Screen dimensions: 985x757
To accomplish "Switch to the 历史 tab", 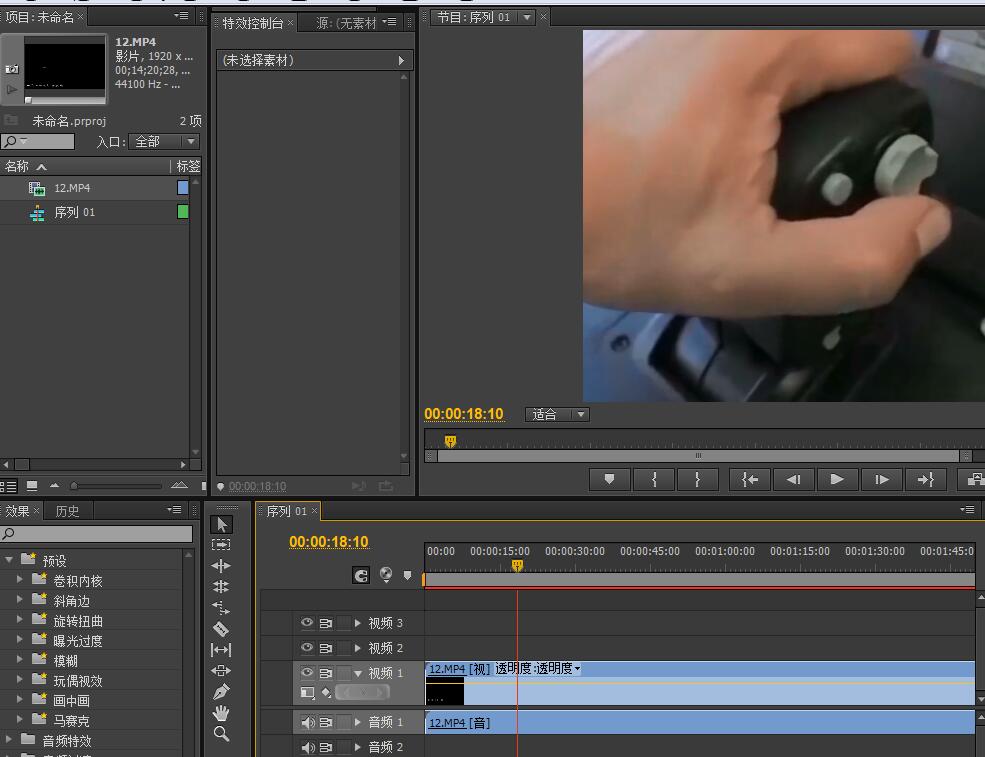I will click(x=67, y=511).
